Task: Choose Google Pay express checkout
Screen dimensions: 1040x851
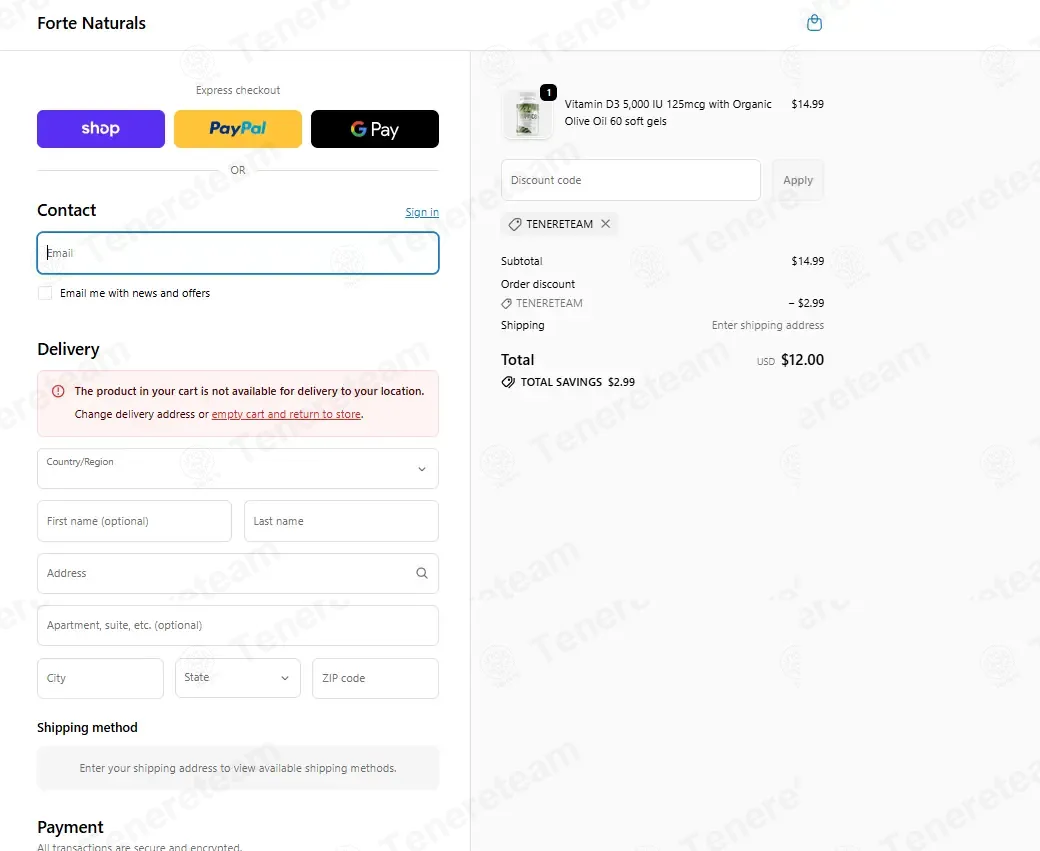Action: point(375,129)
